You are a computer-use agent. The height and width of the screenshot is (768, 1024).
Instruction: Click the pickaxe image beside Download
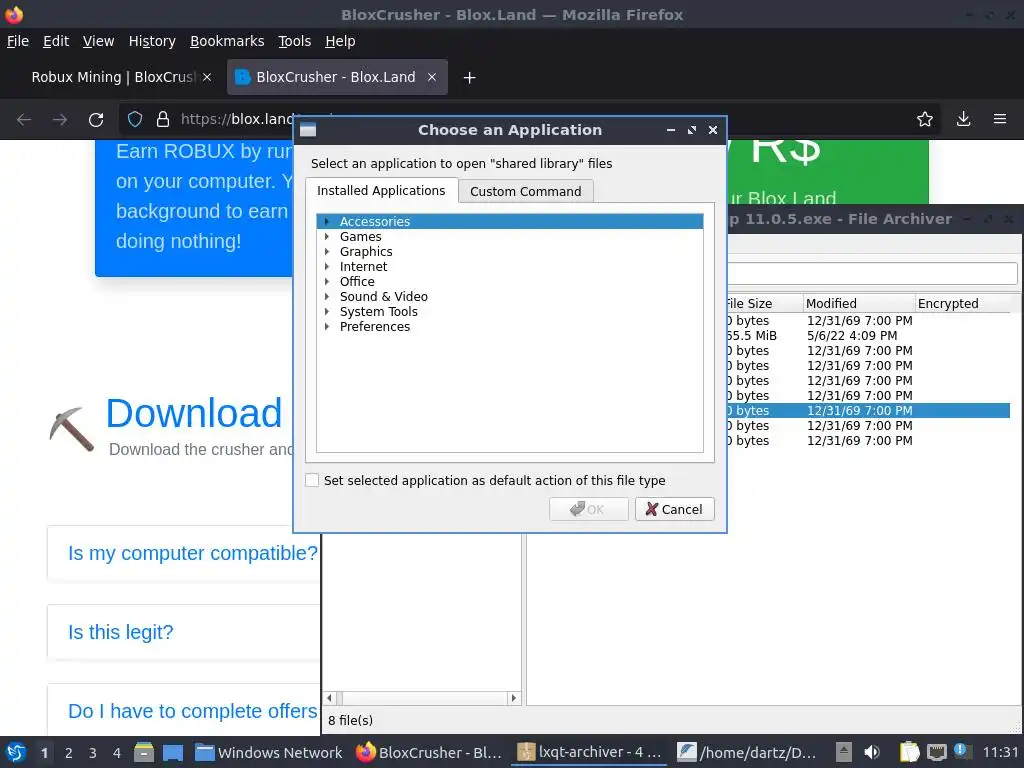tap(72, 428)
